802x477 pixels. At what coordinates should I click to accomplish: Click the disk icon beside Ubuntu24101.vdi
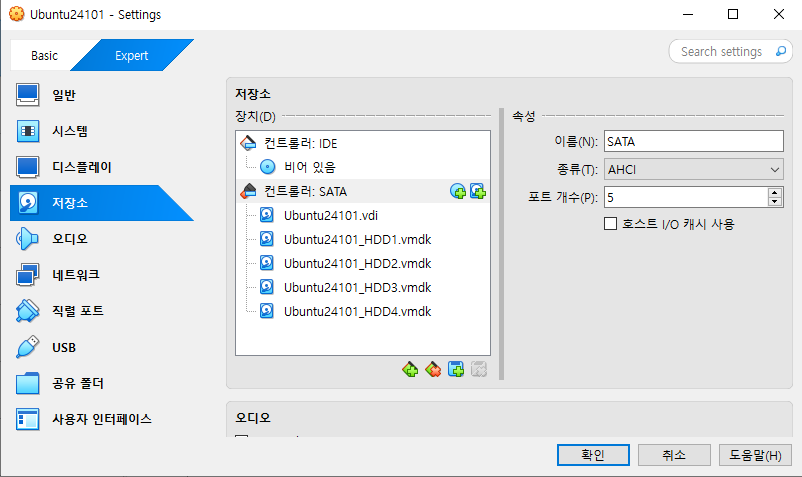[266, 215]
